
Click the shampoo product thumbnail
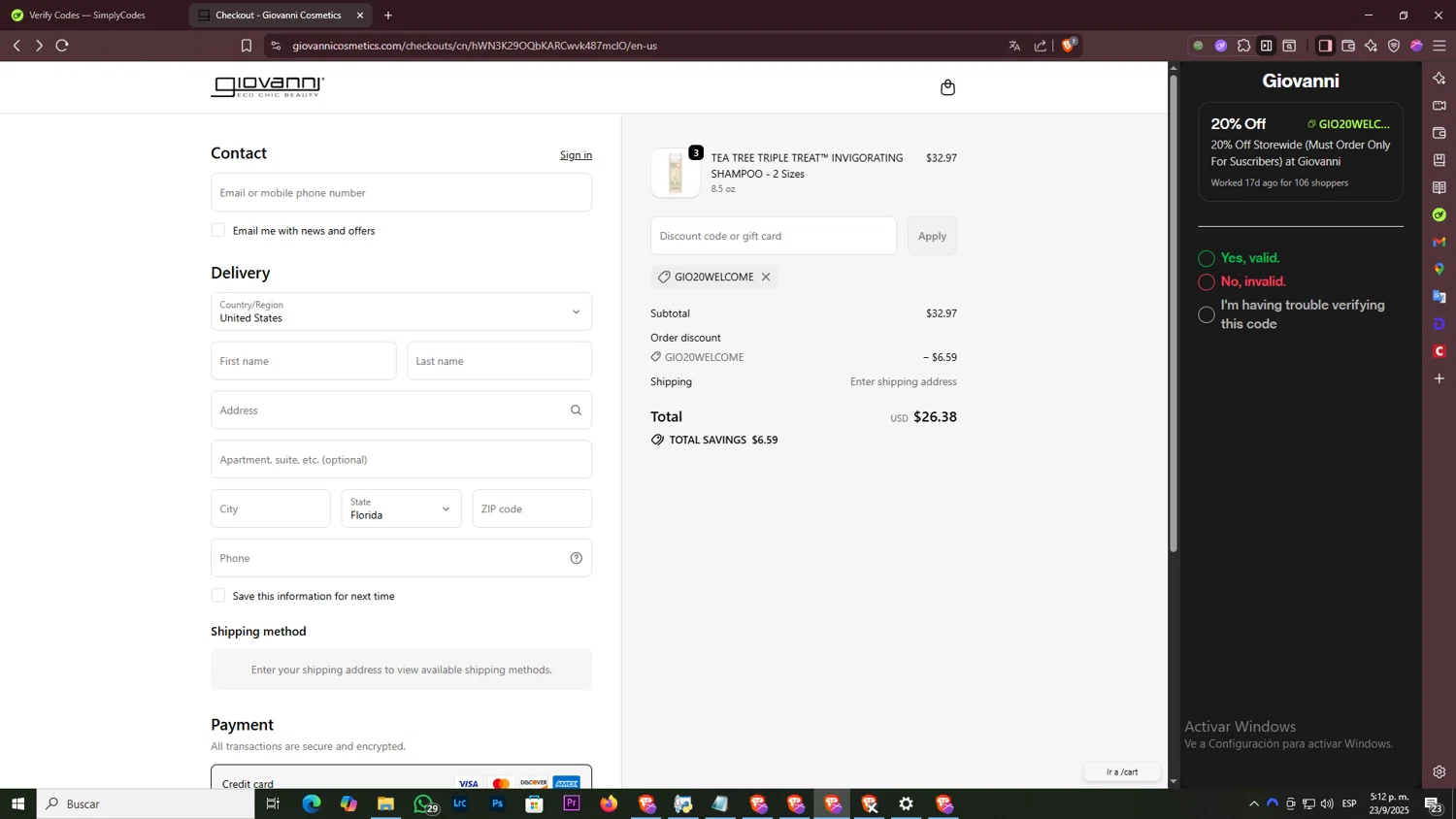point(676,173)
